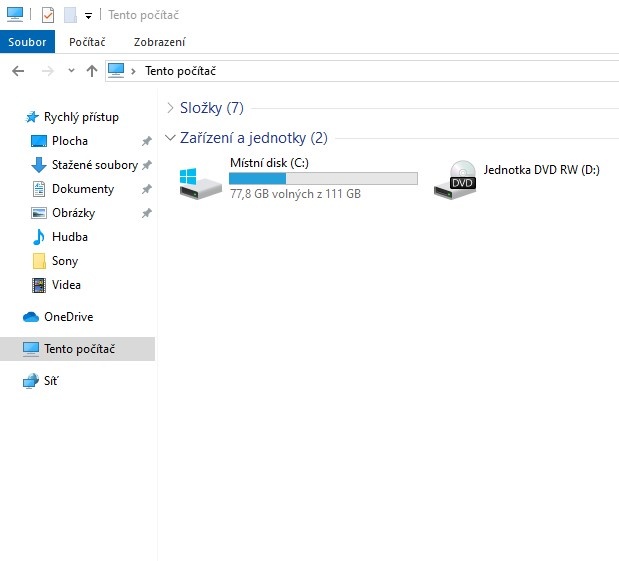
Task: Click the New folder quick access icon
Action: [x=70, y=15]
